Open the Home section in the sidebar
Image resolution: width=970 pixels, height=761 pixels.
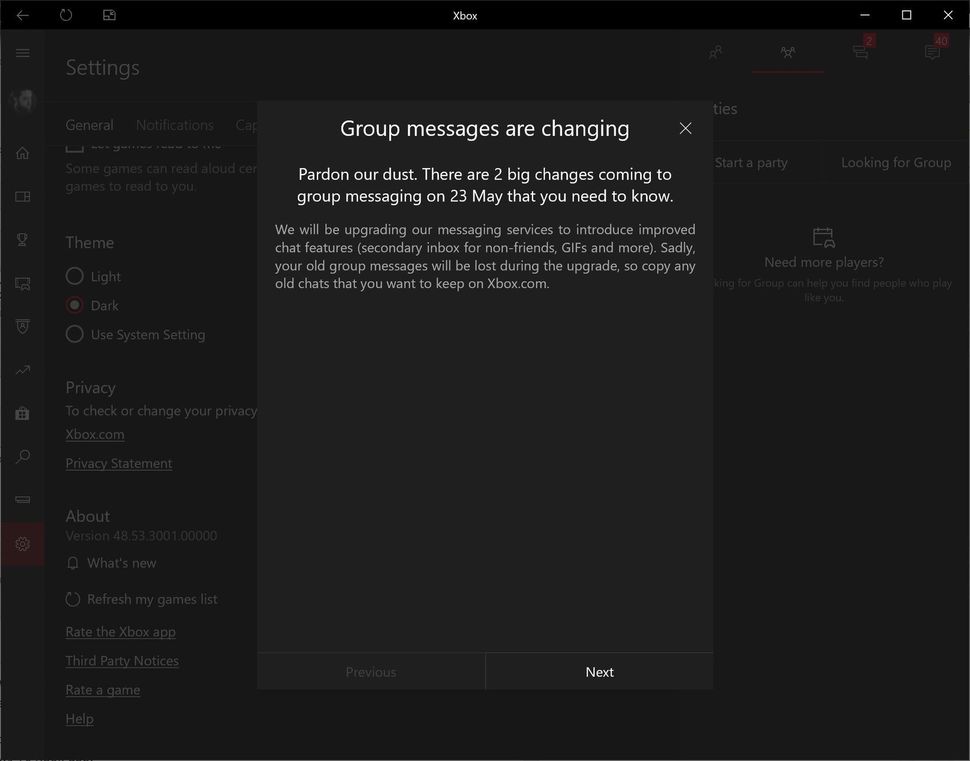pos(22,152)
